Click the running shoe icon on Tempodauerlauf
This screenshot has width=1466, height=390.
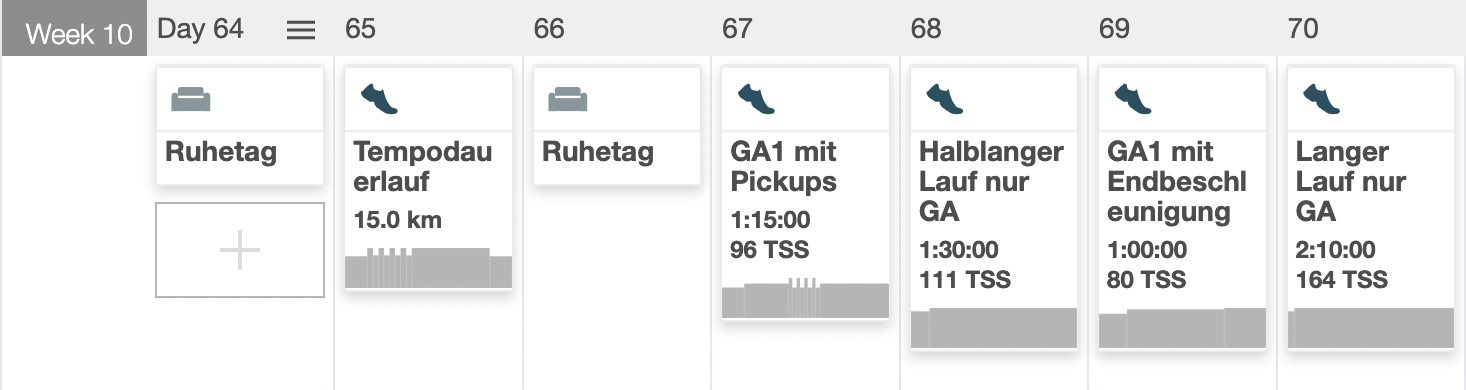[379, 99]
